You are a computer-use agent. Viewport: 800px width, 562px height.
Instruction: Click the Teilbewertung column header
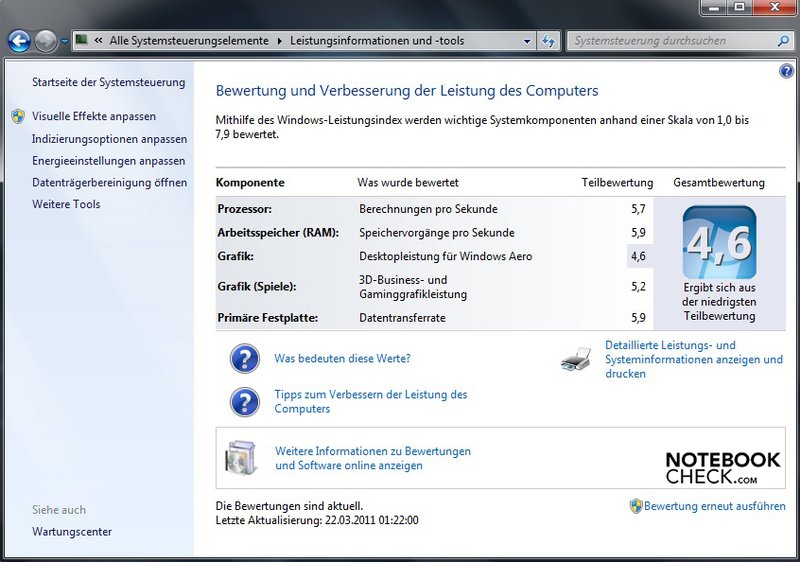(x=617, y=183)
